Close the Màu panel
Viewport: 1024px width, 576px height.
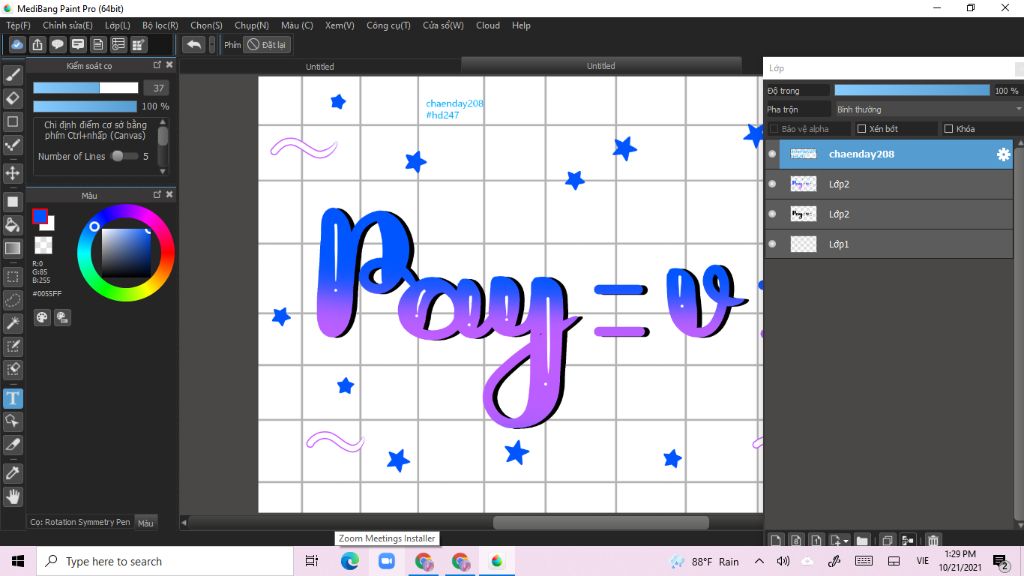pos(169,195)
